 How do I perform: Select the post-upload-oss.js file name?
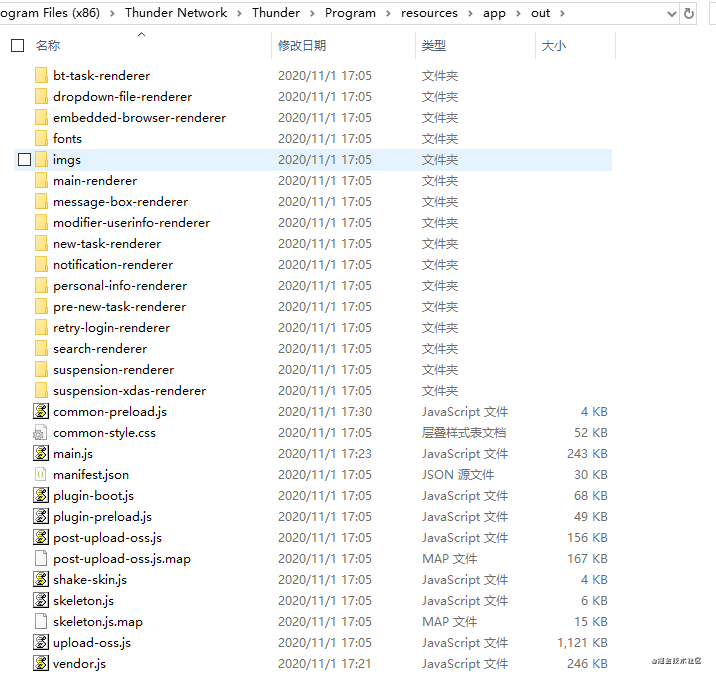[107, 537]
